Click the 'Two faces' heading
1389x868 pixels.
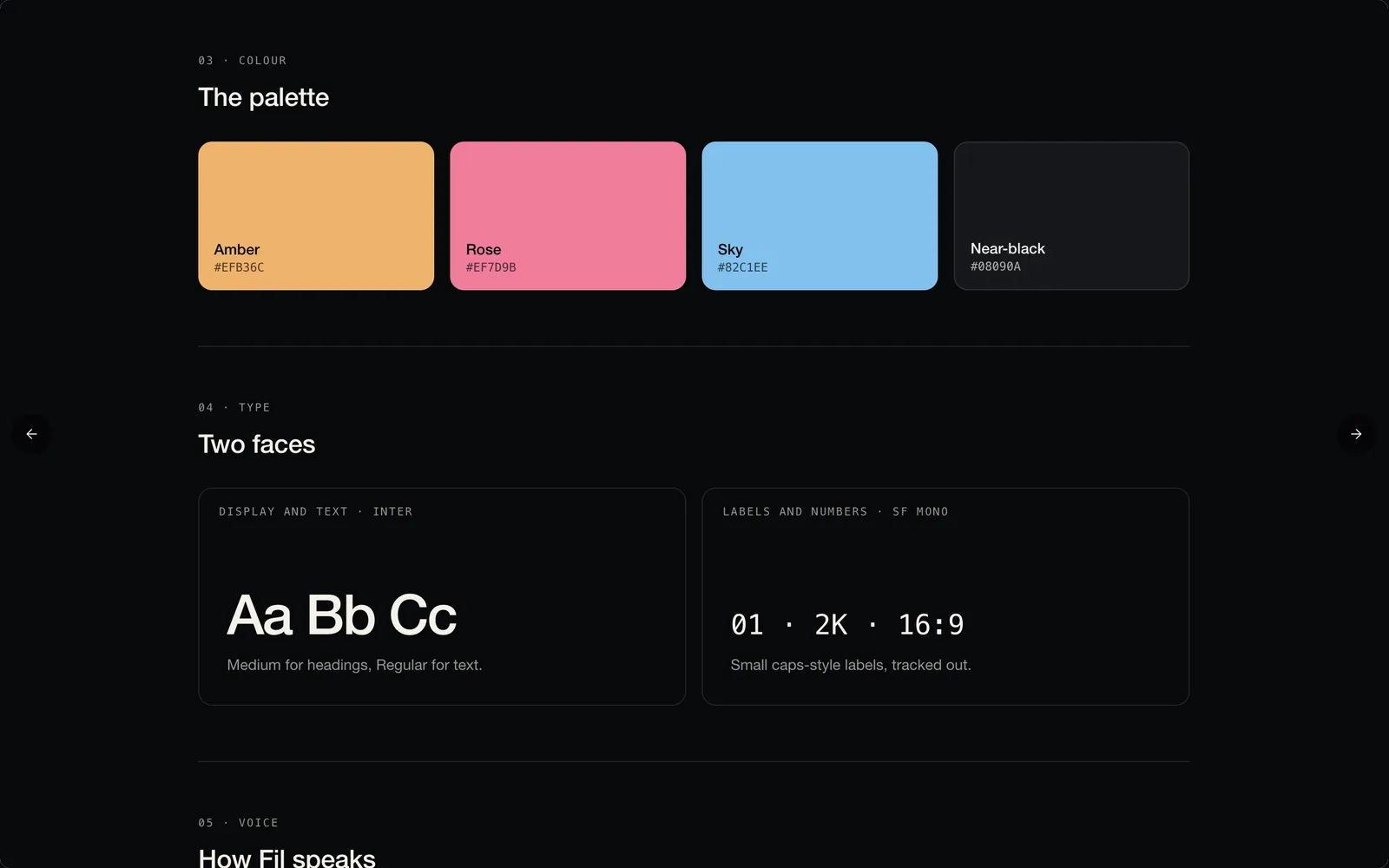pyautogui.click(x=256, y=444)
